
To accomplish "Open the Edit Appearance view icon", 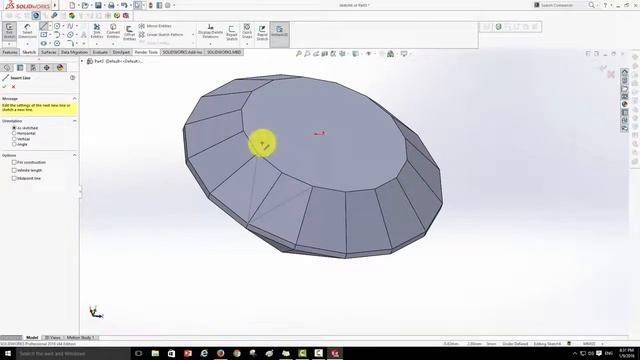I will [x=382, y=53].
